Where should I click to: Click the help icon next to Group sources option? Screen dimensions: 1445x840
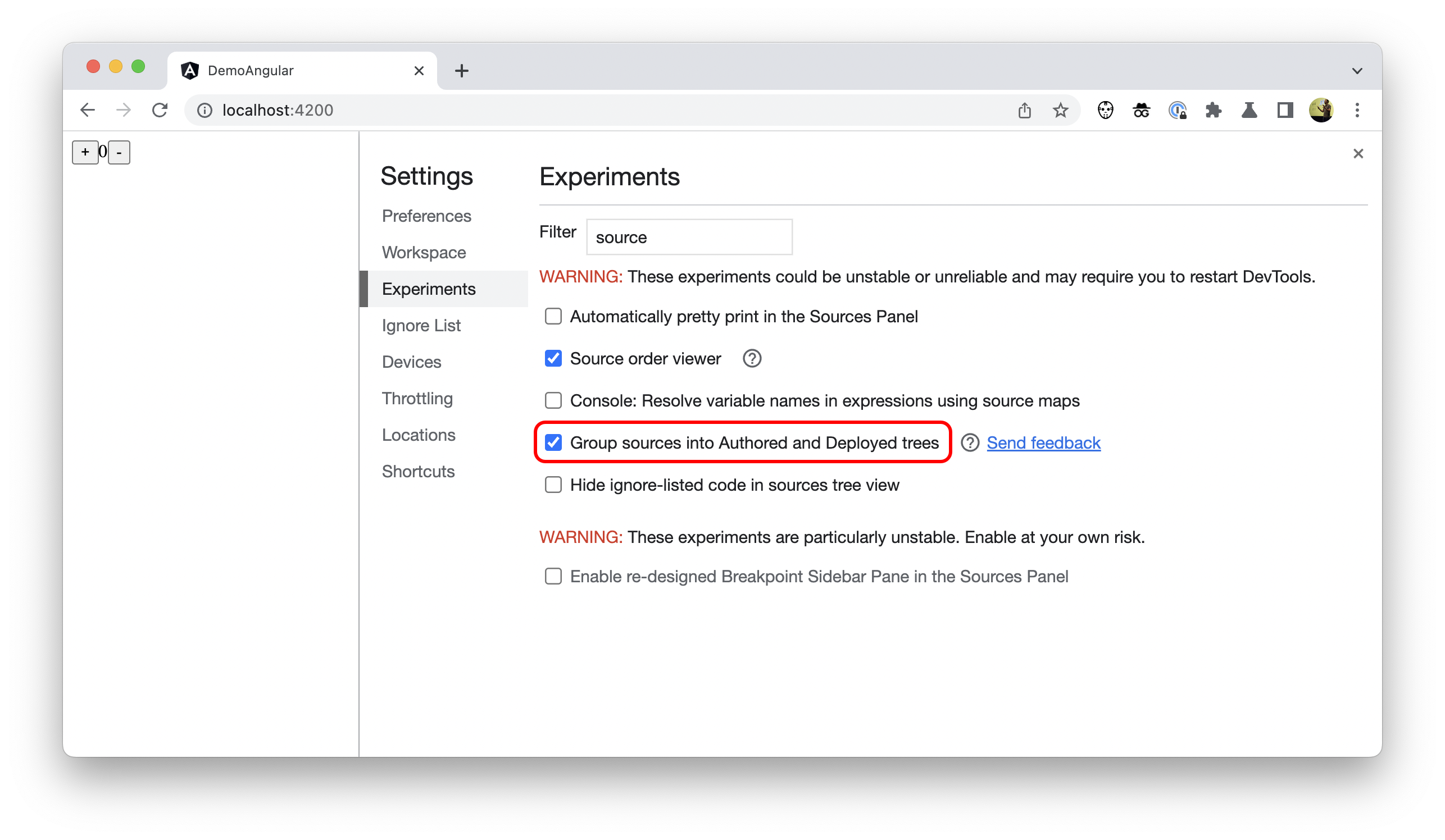[967, 442]
